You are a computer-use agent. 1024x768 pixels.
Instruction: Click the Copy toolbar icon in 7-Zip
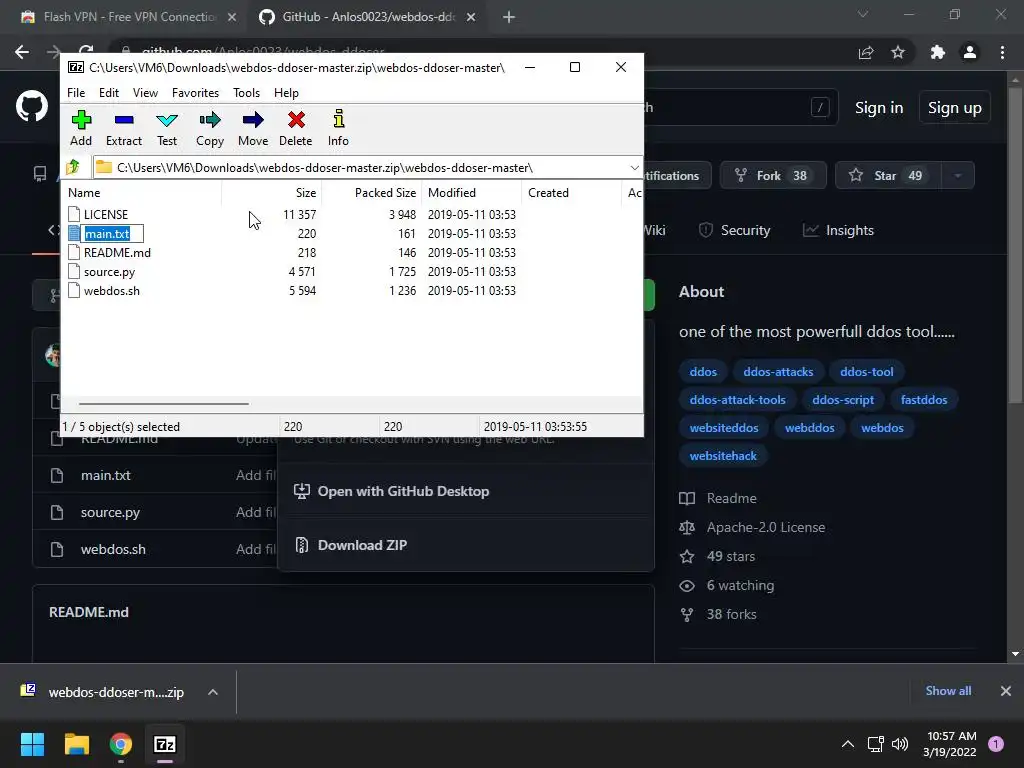210,128
